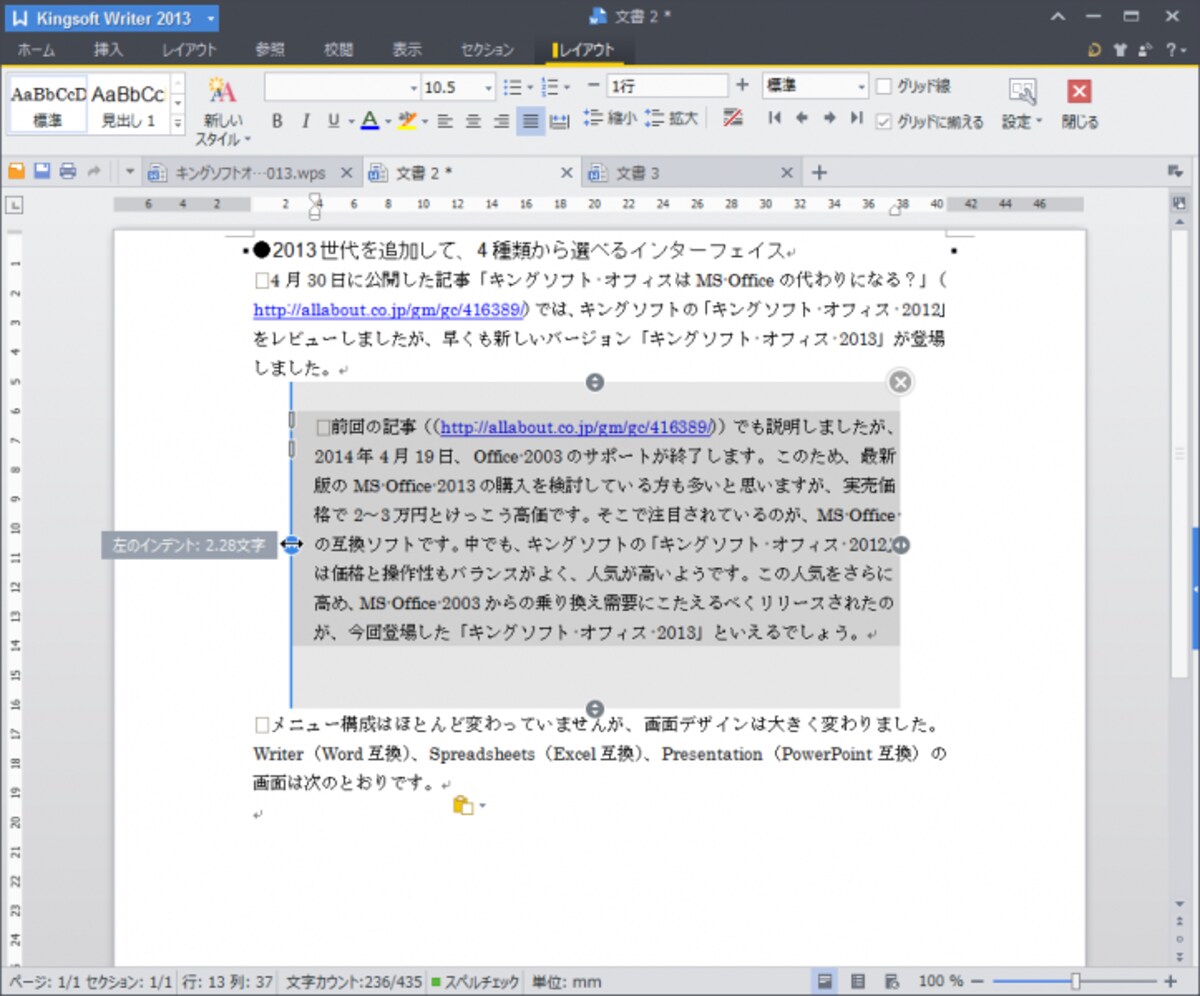Jump to the last paragraph
The width and height of the screenshot is (1200, 996).
pos(856,118)
